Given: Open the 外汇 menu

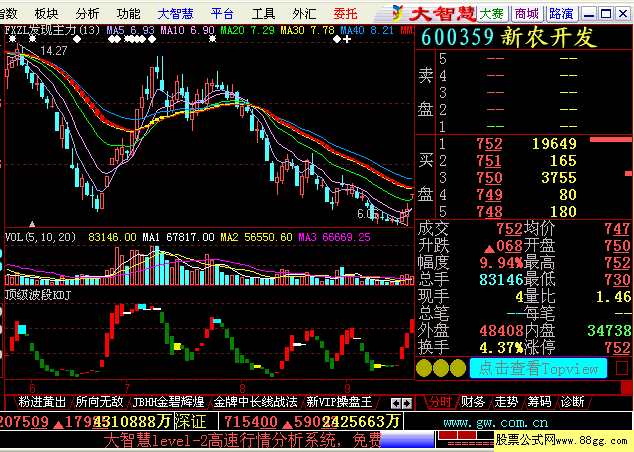Looking at the screenshot, I should coord(304,14).
